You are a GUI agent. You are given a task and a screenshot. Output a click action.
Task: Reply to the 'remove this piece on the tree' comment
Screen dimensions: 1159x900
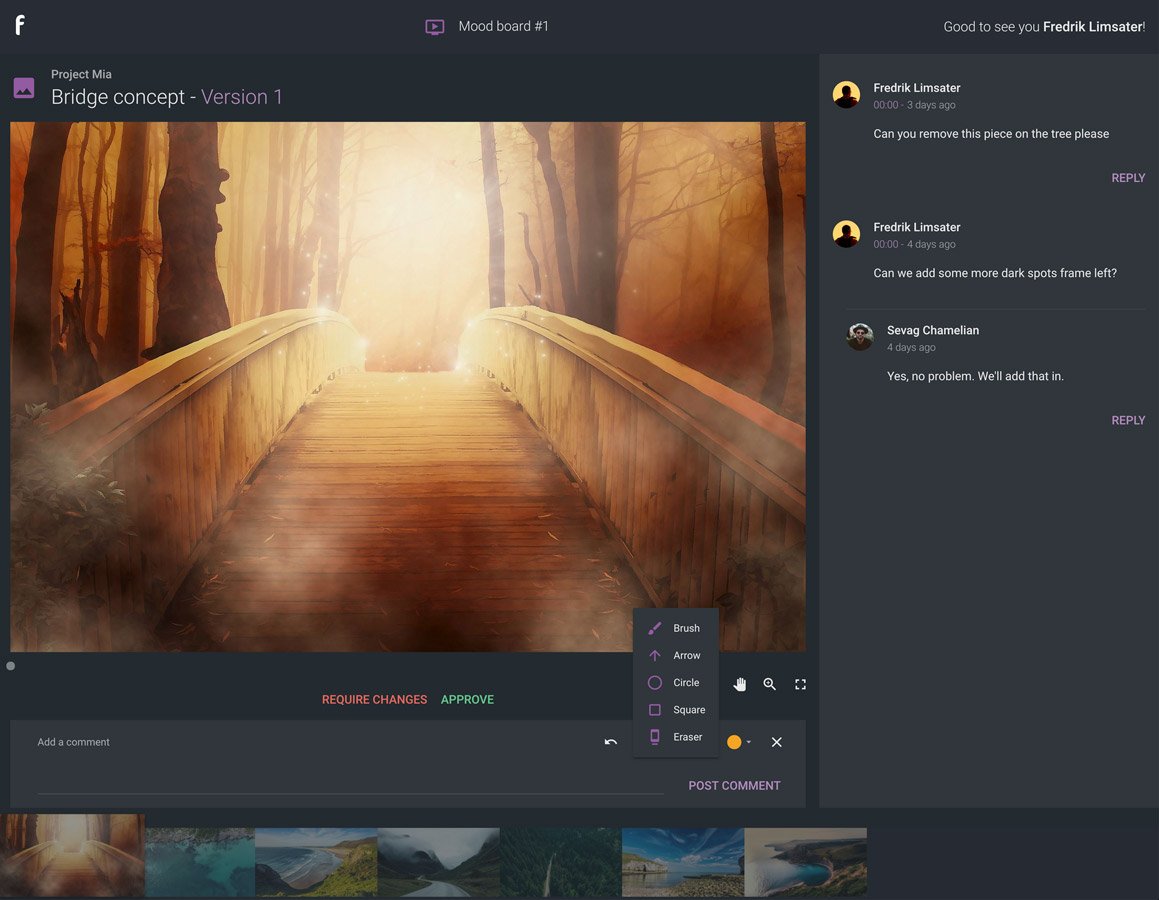1128,178
